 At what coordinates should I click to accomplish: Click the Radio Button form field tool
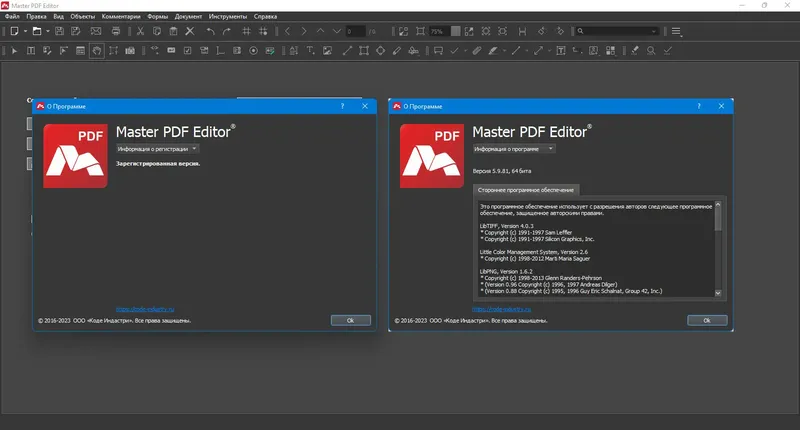(x=254, y=50)
